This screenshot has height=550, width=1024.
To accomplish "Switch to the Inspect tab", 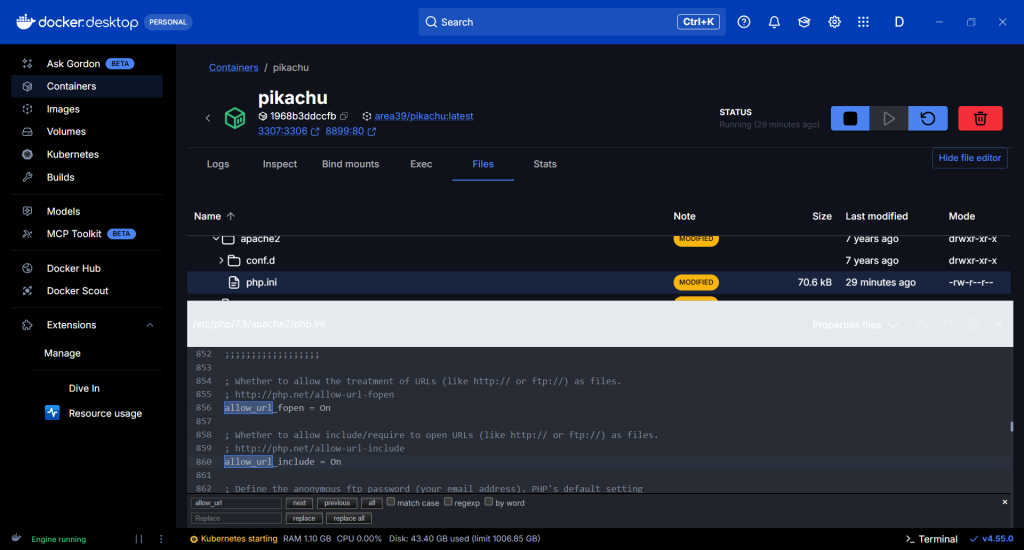I will click(x=280, y=164).
